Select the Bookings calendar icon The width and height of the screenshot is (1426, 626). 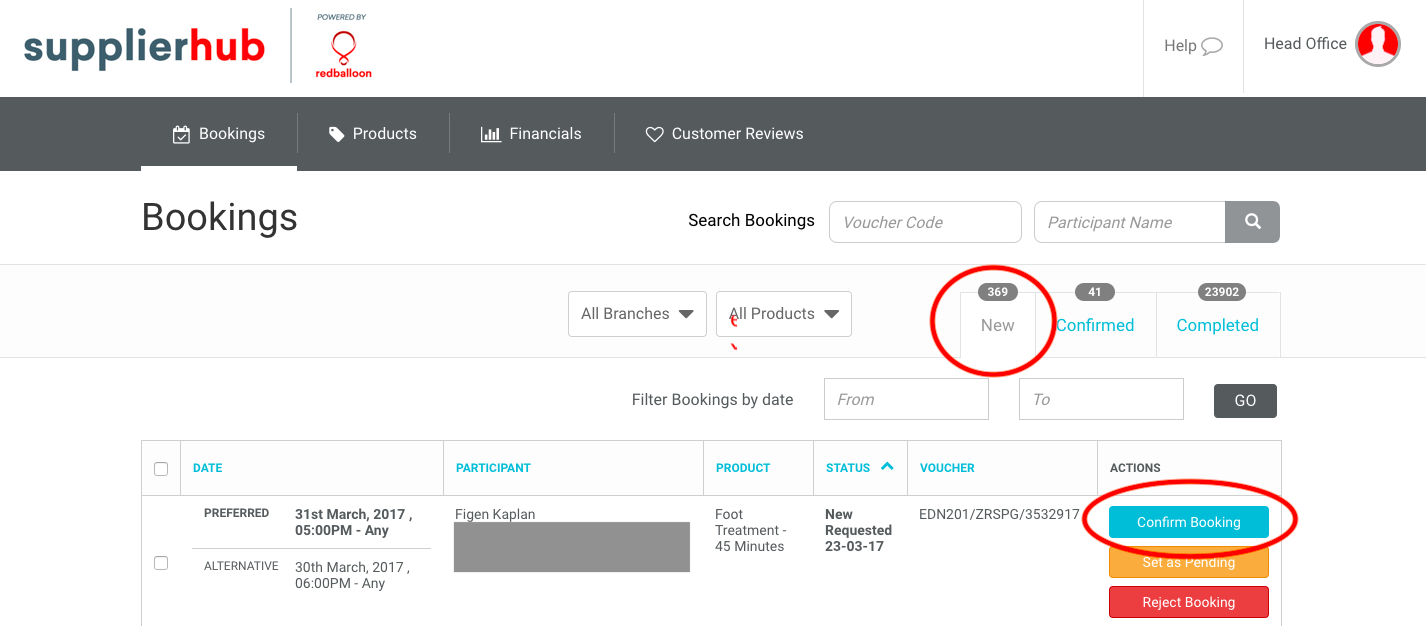pyautogui.click(x=182, y=132)
